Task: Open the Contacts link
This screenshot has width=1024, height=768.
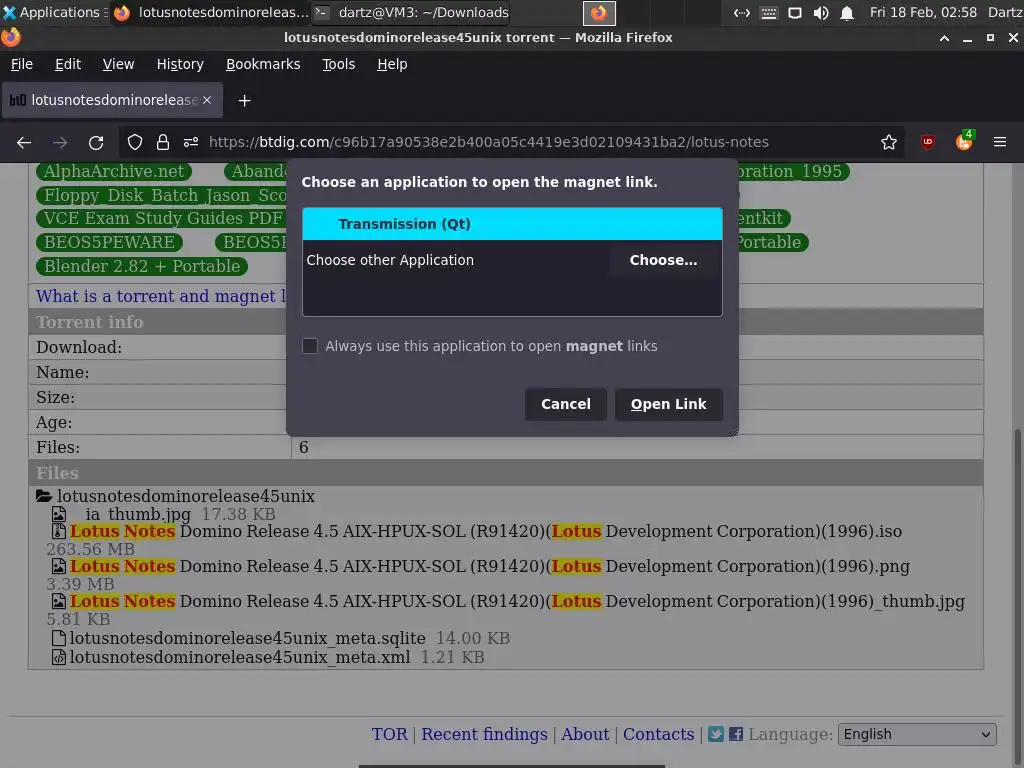Action: [658, 734]
